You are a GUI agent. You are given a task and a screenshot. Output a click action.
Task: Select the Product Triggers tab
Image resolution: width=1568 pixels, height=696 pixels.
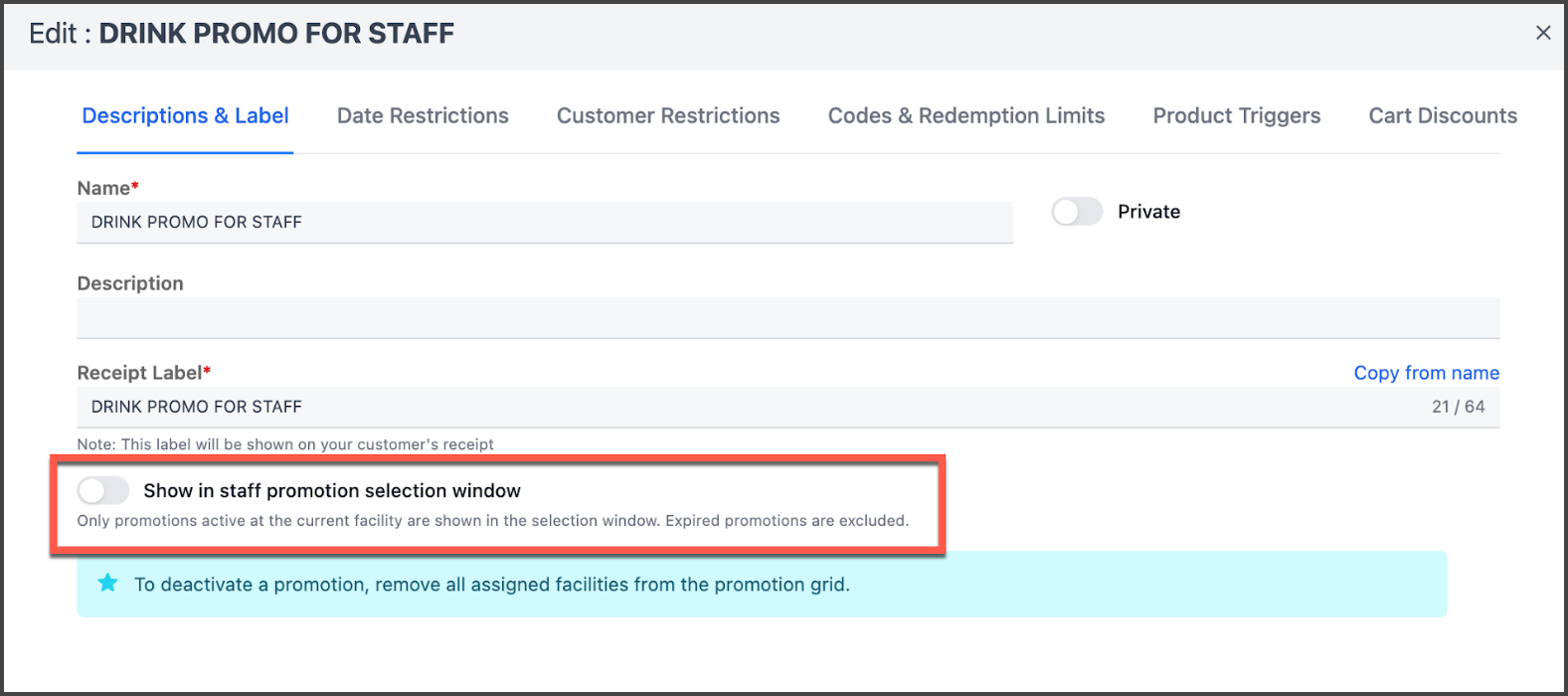click(x=1236, y=116)
